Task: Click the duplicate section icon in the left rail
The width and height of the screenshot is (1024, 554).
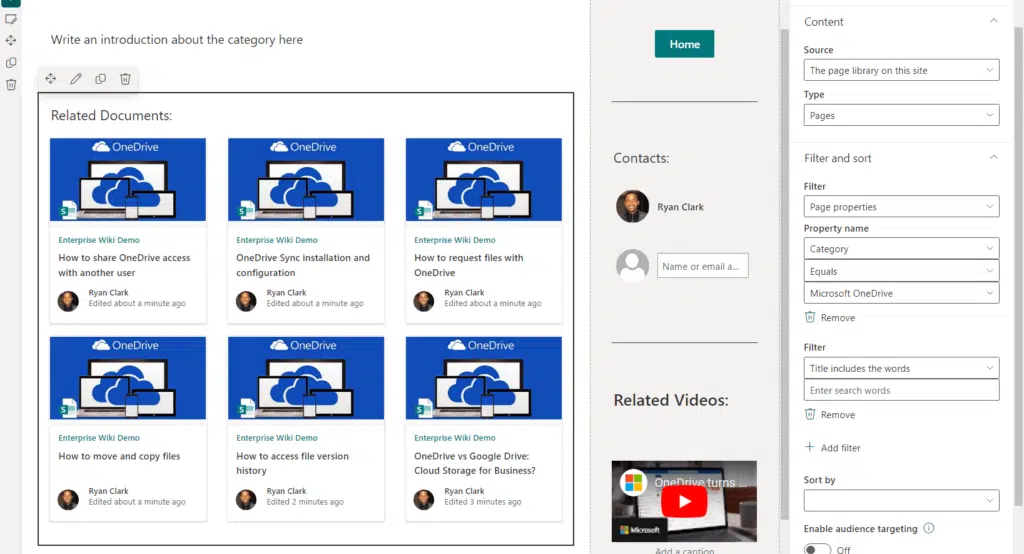Action: 11,63
